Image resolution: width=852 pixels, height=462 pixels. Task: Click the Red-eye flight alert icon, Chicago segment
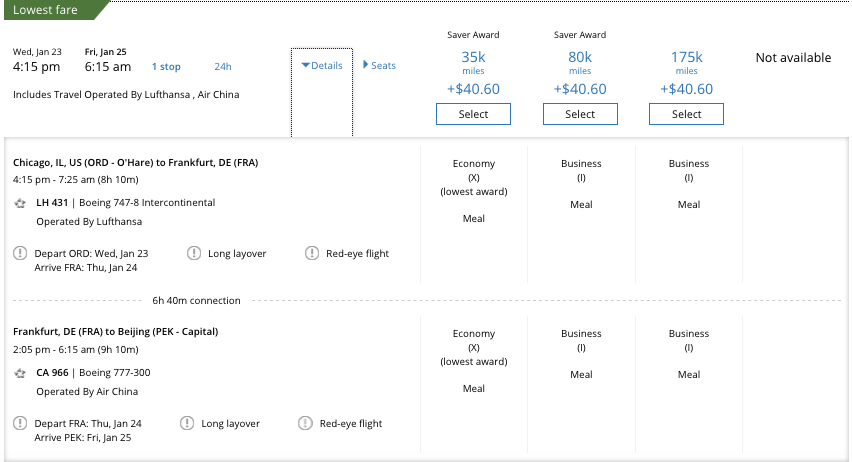312,253
